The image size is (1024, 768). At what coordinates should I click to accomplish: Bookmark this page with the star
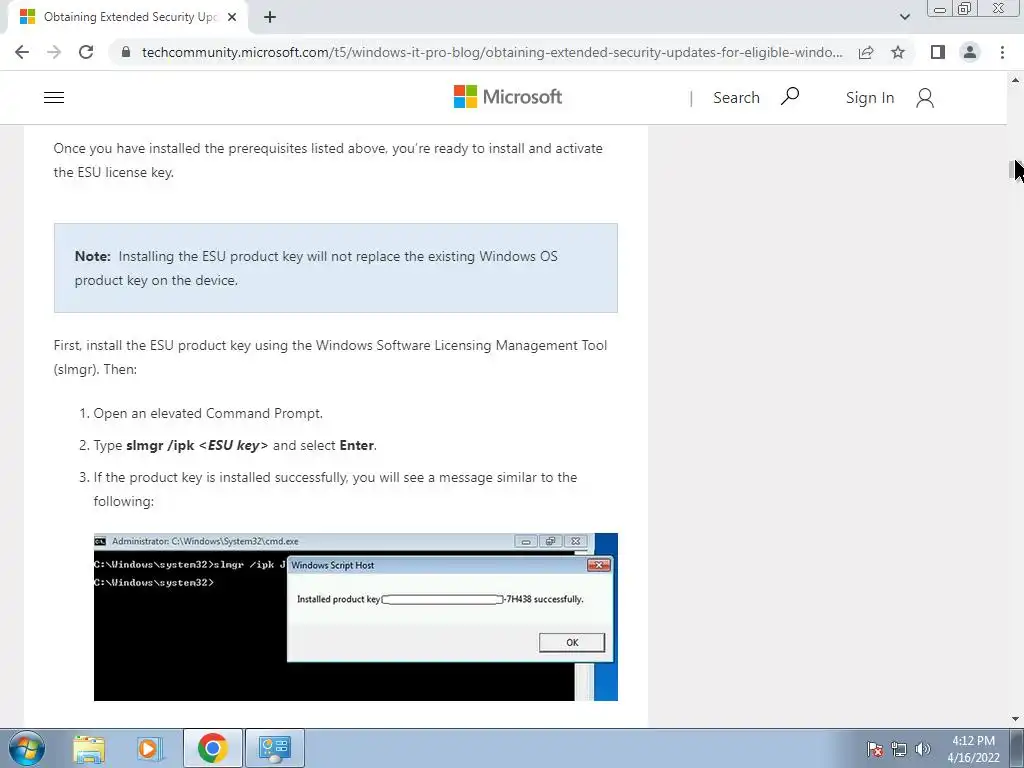(898, 52)
